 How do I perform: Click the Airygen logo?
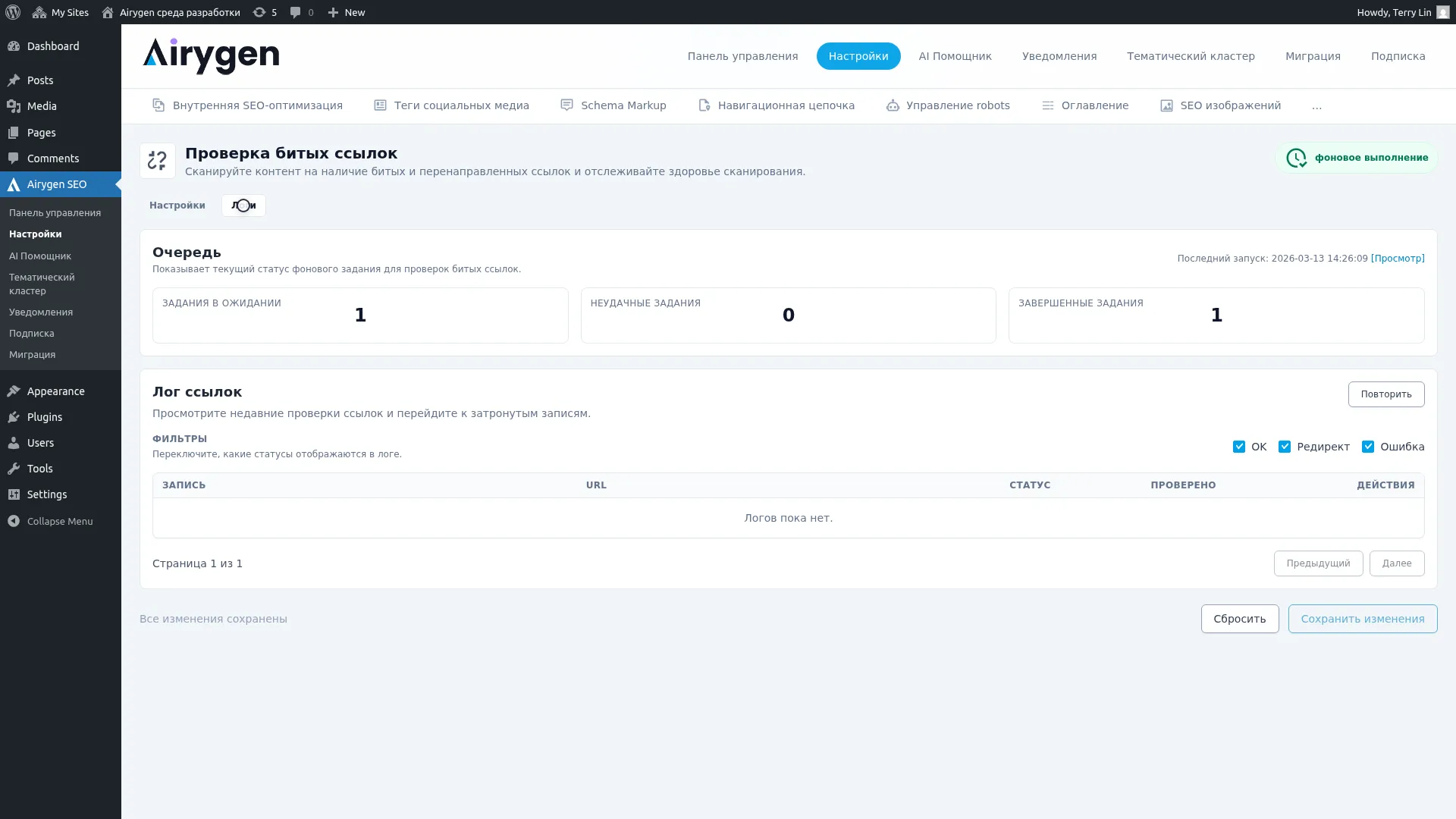pos(211,56)
